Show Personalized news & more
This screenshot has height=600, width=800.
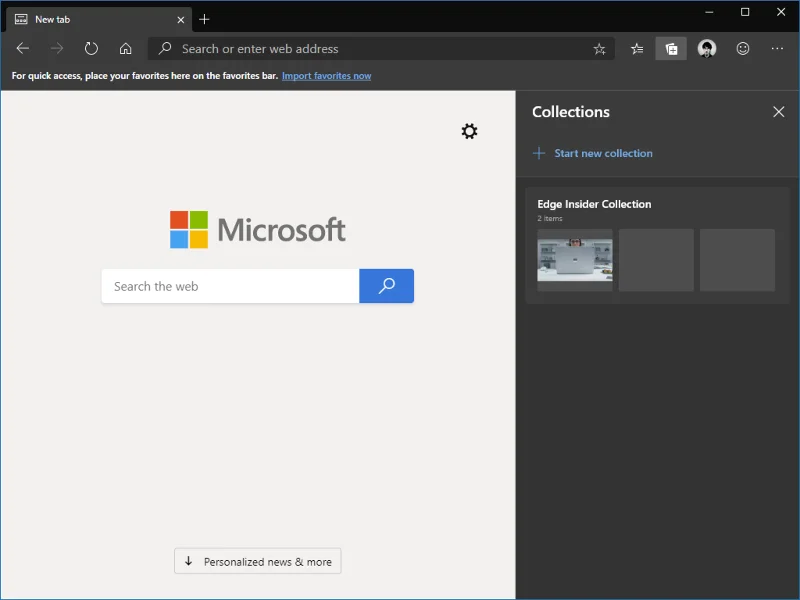[x=257, y=561]
